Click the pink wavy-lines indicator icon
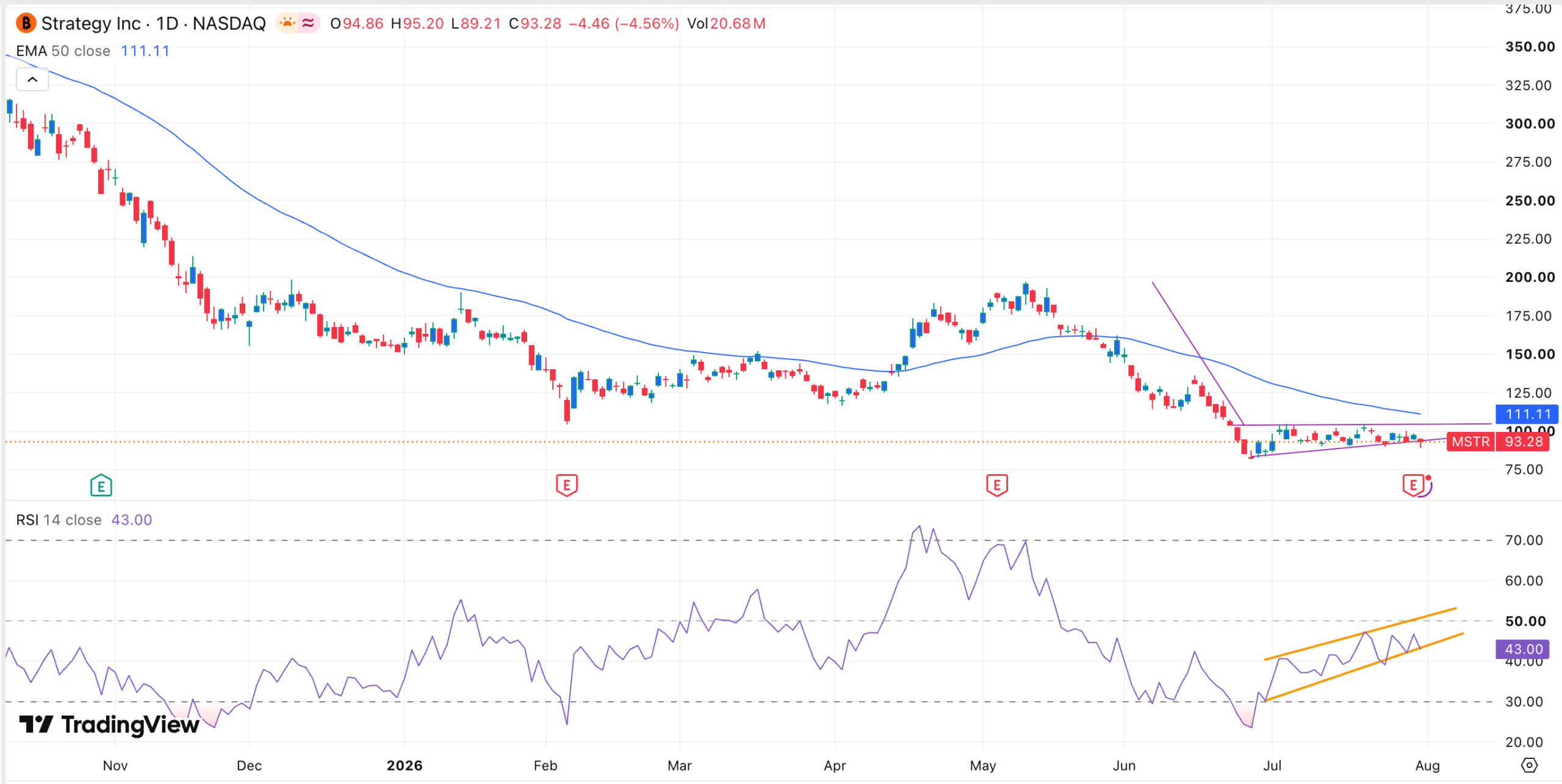Image resolution: width=1562 pixels, height=784 pixels. pyautogui.click(x=309, y=23)
